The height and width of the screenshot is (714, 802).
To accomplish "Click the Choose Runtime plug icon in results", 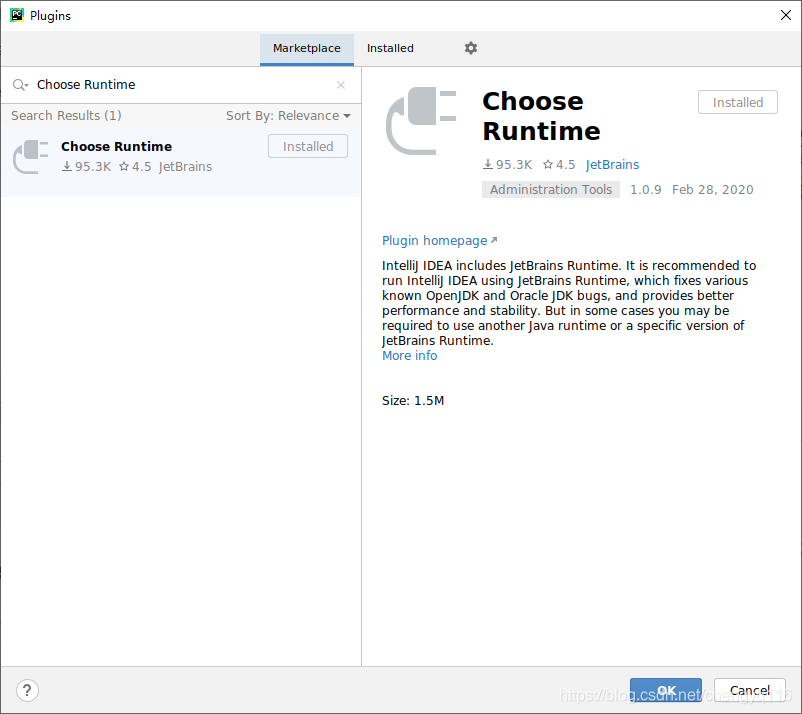I will [x=31, y=157].
